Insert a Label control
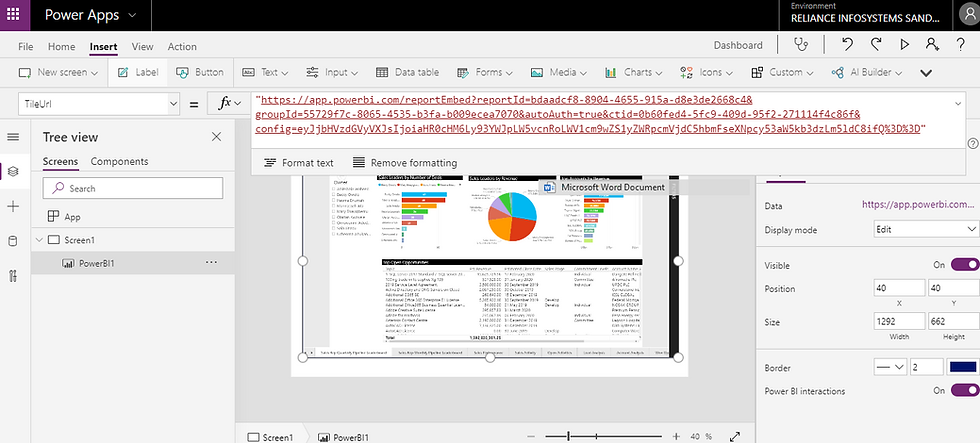 tap(138, 72)
